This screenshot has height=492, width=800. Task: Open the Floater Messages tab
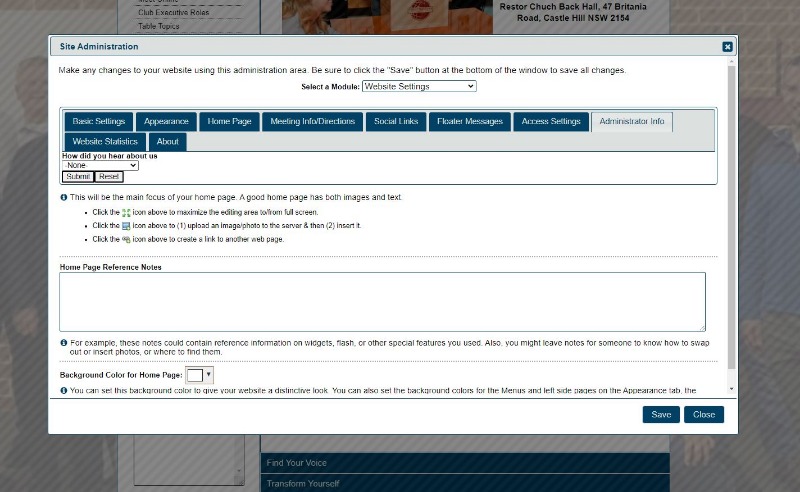(470, 121)
